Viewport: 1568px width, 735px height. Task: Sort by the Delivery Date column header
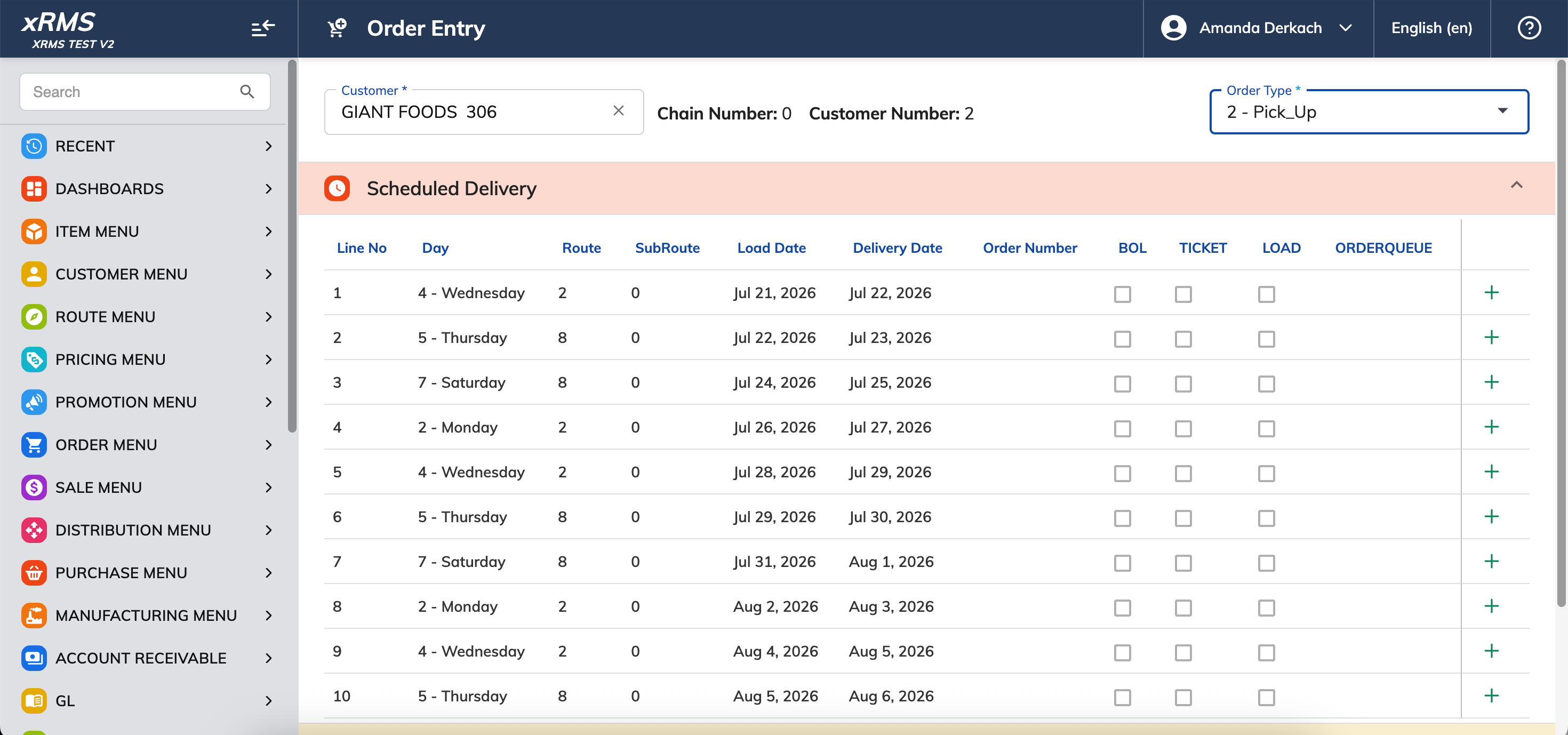point(897,248)
